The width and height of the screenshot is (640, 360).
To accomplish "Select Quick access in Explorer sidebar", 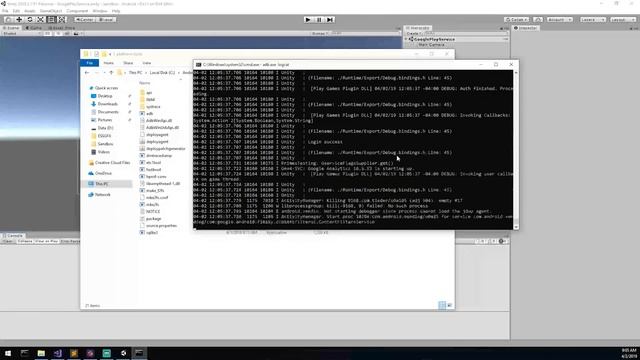I will point(107,88).
